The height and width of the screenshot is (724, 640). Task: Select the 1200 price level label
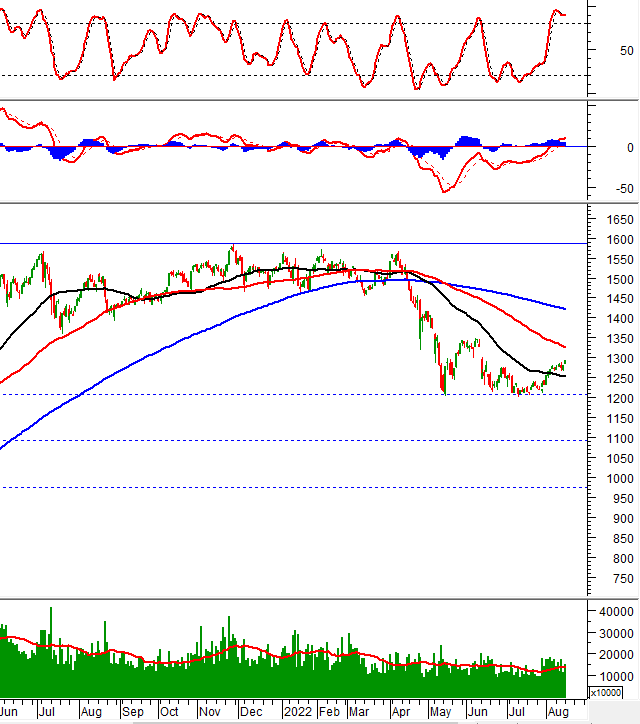[620, 398]
